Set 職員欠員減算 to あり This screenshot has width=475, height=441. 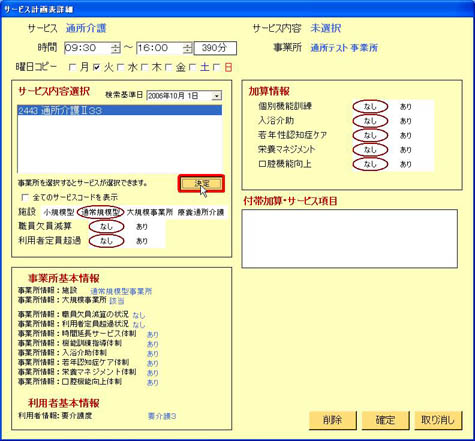(x=142, y=227)
